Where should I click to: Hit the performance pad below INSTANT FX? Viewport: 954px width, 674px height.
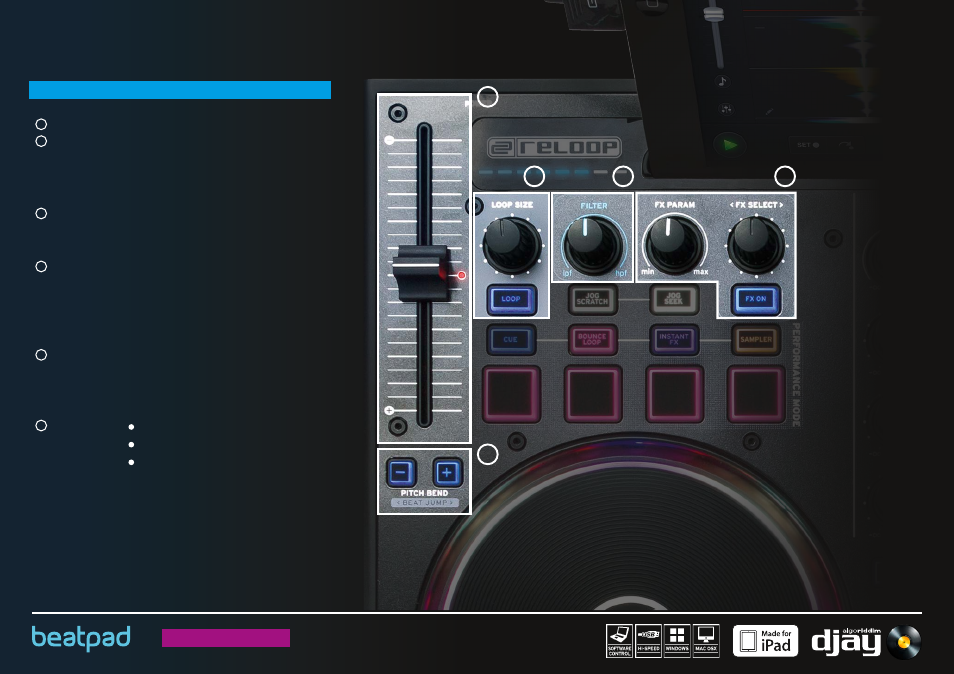click(x=674, y=394)
